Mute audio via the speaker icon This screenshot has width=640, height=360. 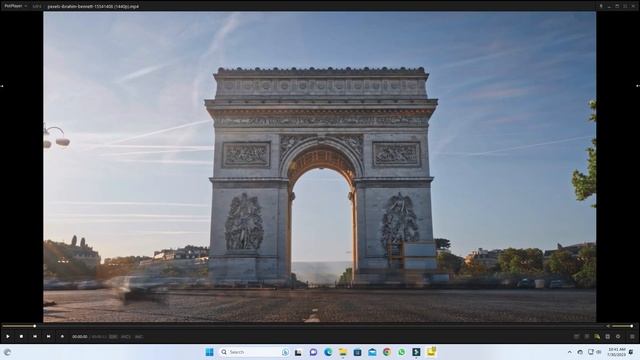coord(608,326)
